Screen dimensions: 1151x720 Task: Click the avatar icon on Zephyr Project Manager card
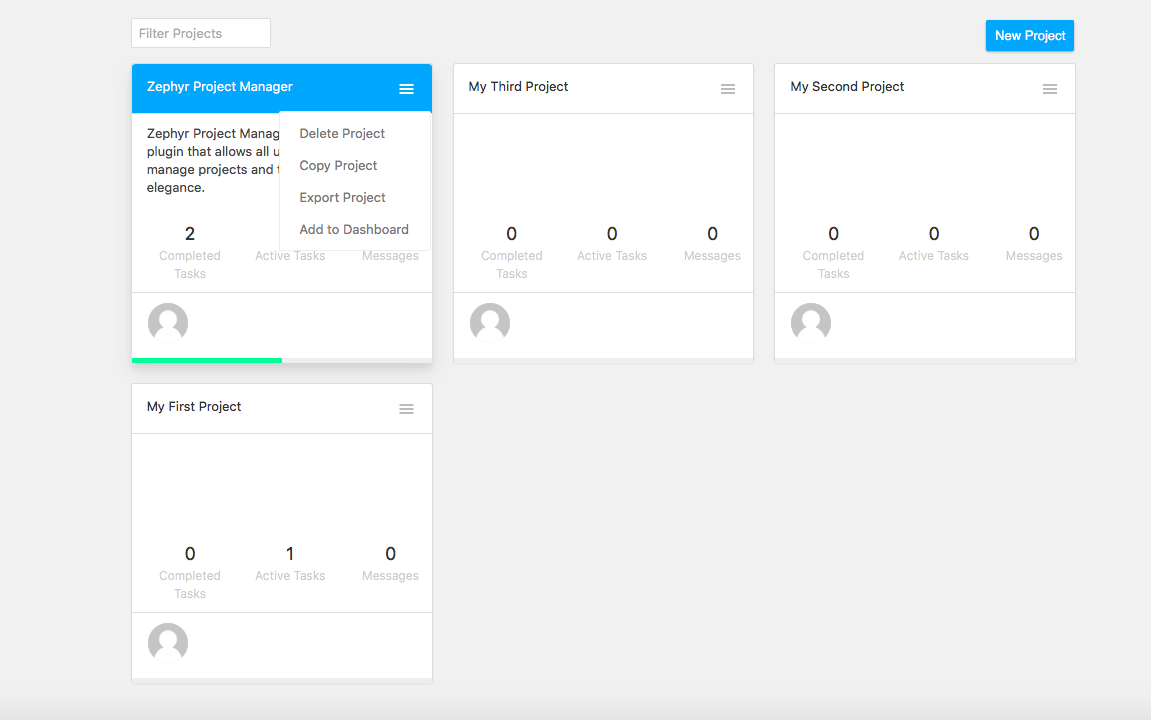(167, 323)
